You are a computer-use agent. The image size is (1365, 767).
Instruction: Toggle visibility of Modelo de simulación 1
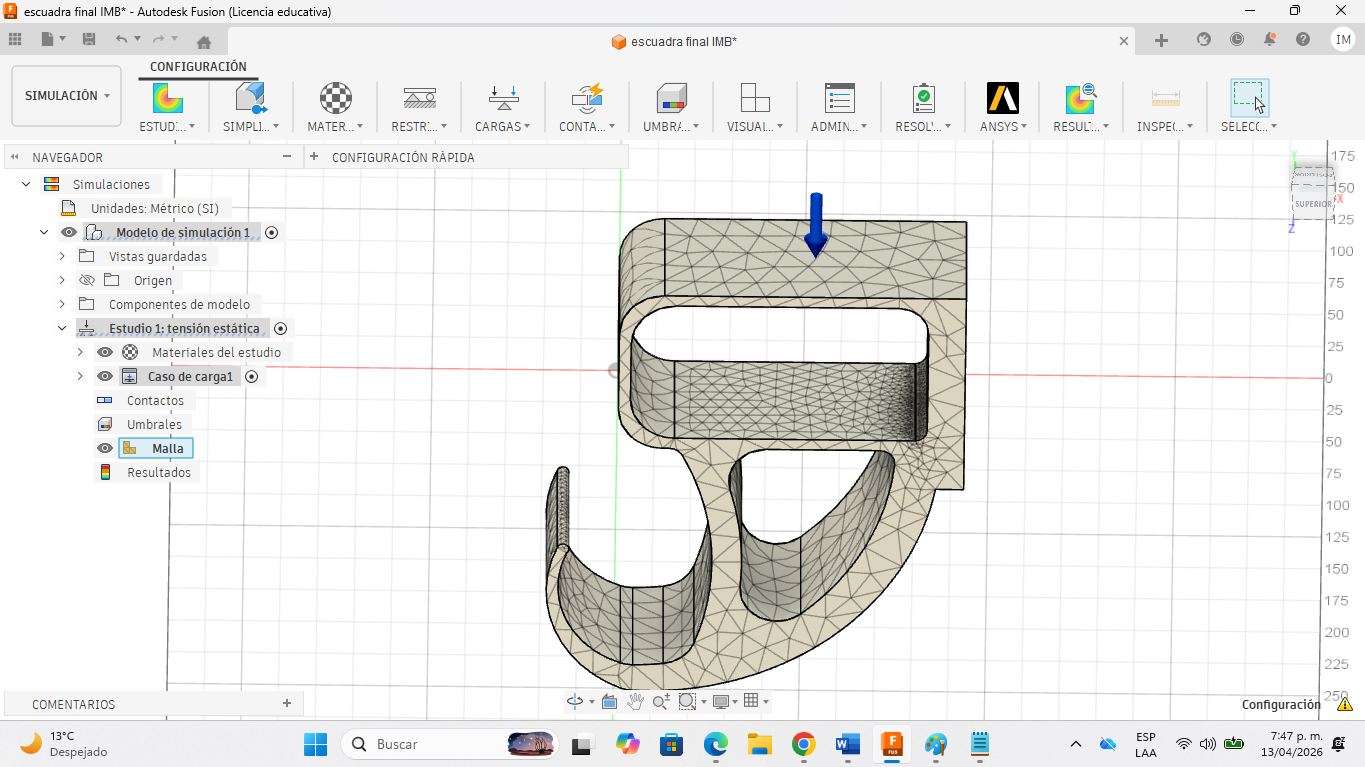point(69,232)
